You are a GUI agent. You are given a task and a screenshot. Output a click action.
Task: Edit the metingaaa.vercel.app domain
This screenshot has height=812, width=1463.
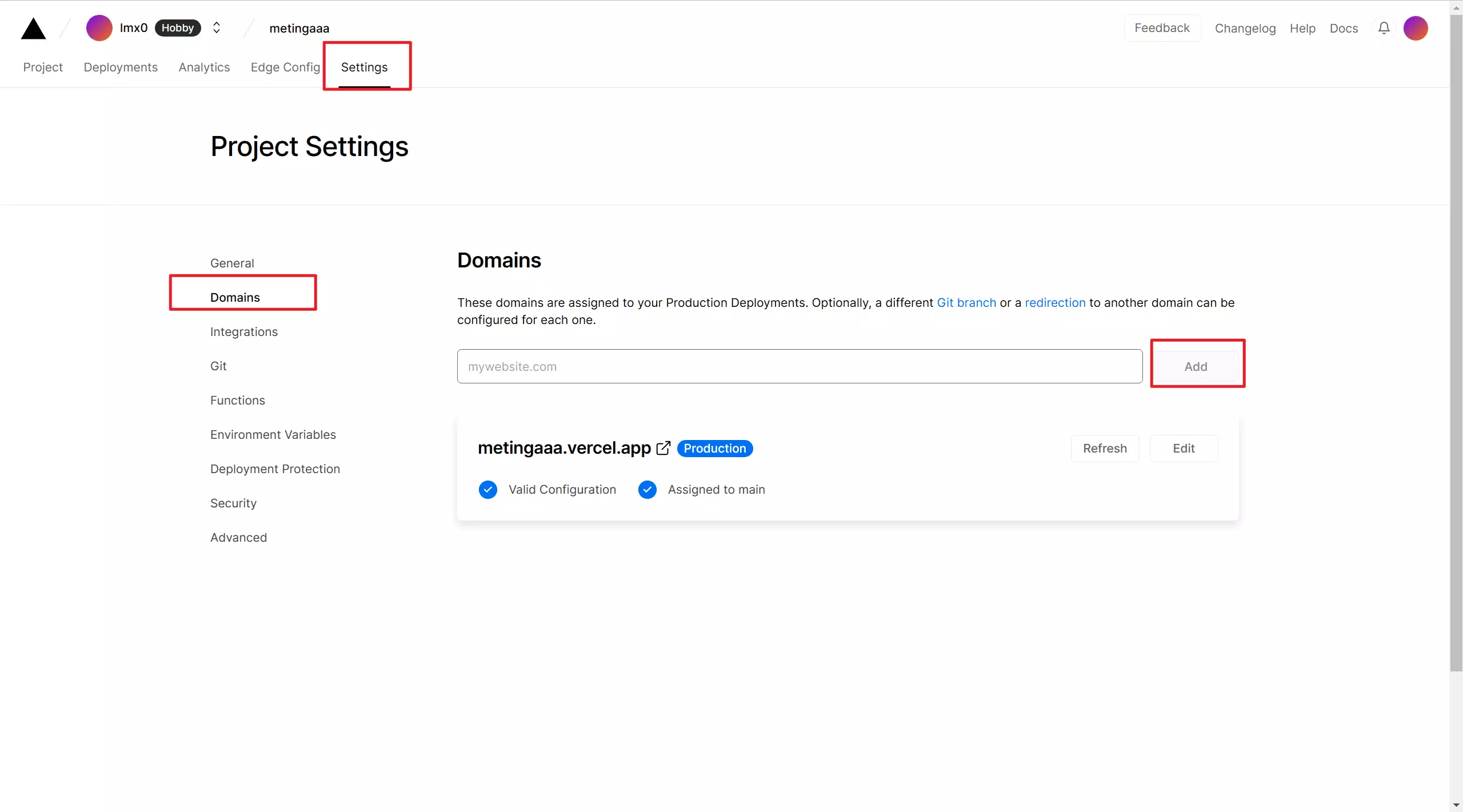(1184, 449)
